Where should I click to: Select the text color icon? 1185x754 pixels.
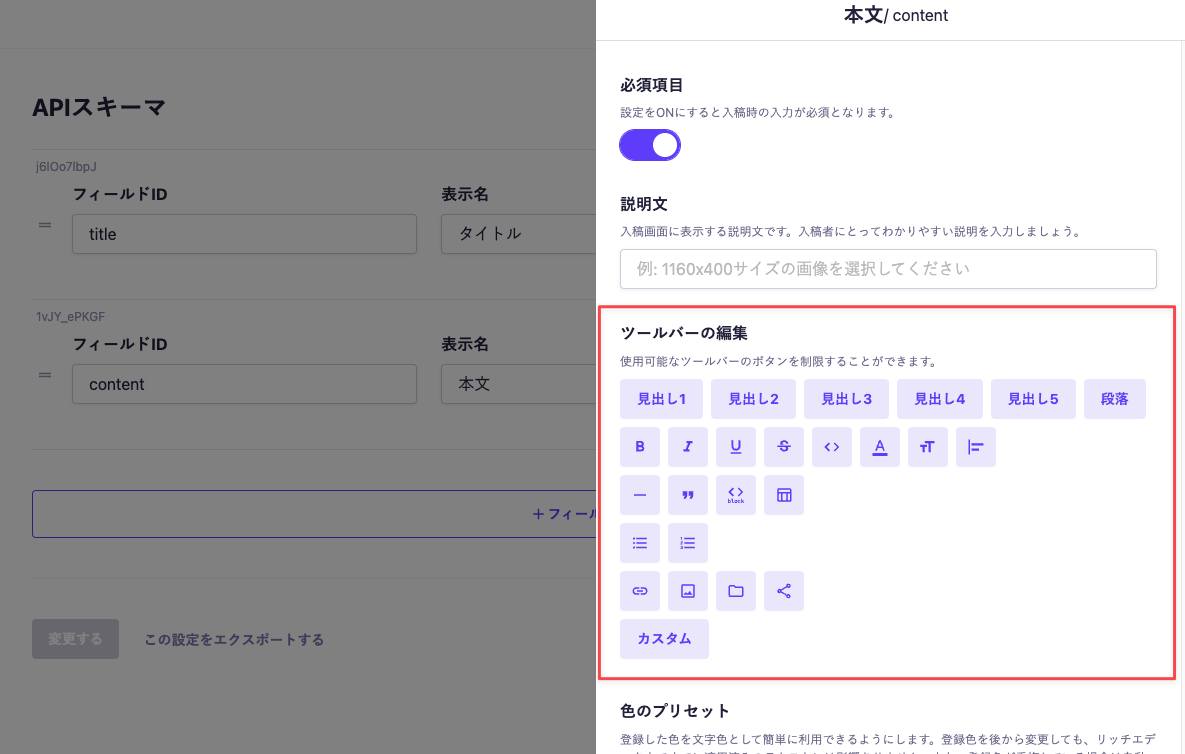click(879, 447)
